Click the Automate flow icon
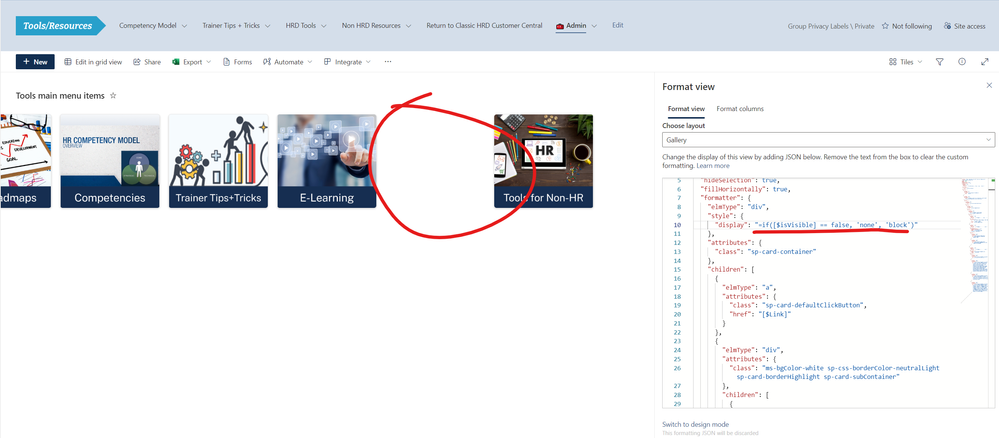The height and width of the screenshot is (438, 999). 268,62
